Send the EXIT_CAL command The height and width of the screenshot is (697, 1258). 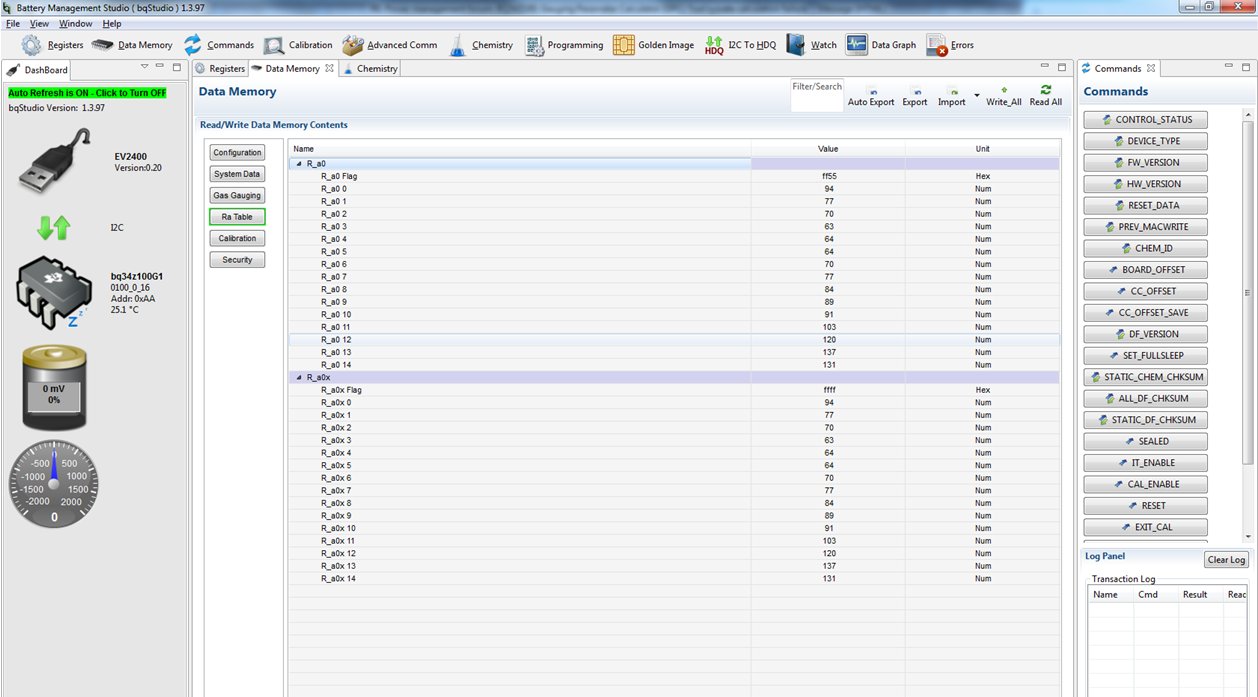(1145, 527)
